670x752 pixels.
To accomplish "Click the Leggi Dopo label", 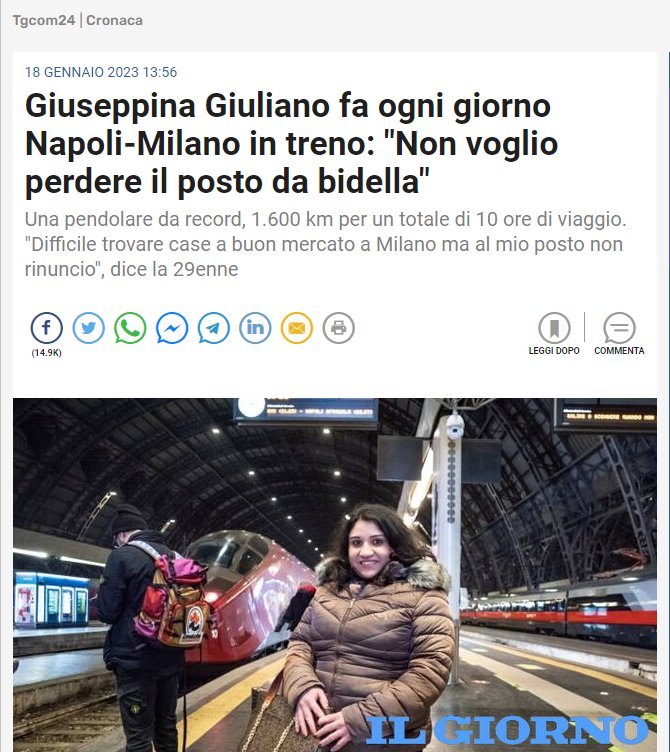I will point(554,351).
